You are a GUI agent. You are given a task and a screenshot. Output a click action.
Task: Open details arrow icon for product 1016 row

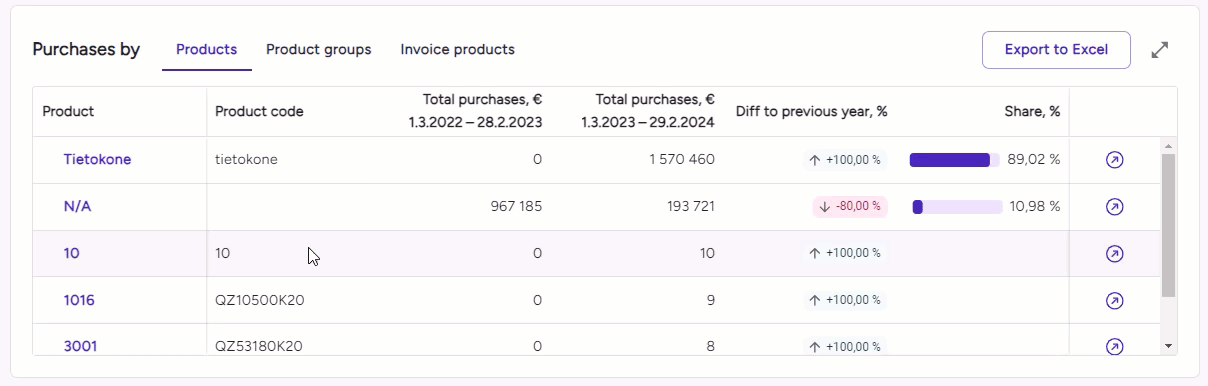tap(1114, 300)
